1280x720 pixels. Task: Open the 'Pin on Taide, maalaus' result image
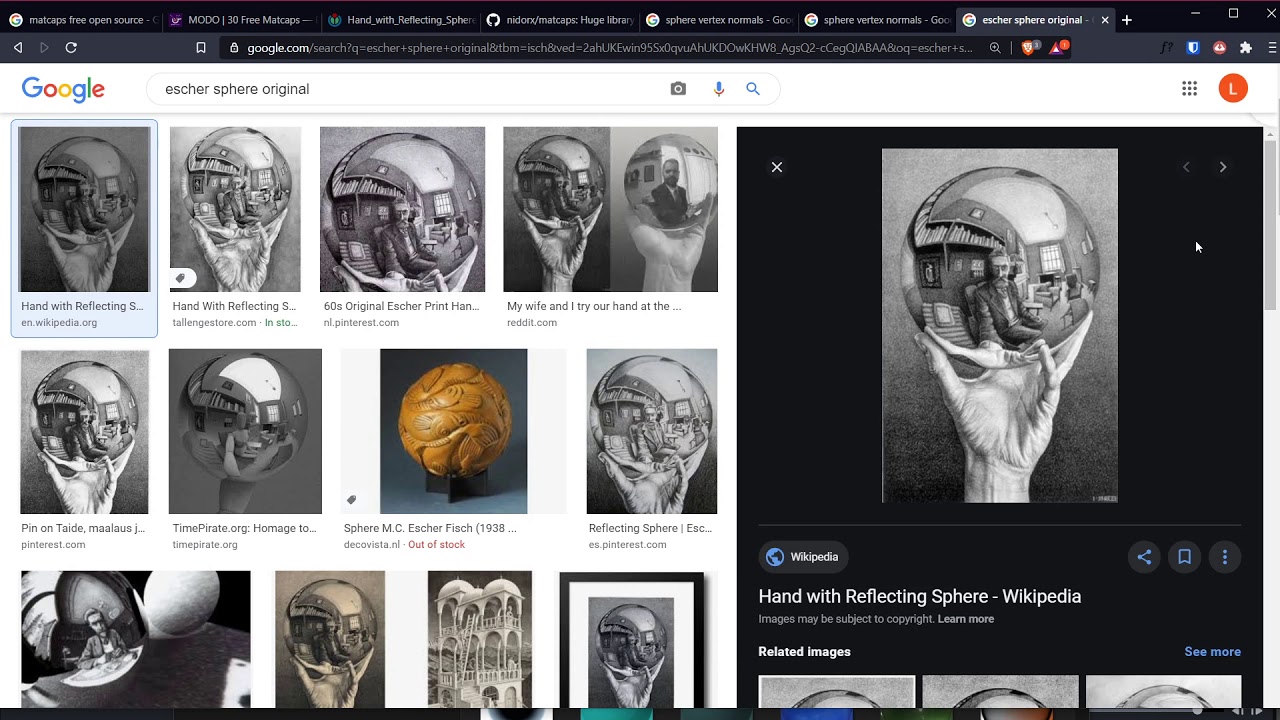coord(84,431)
